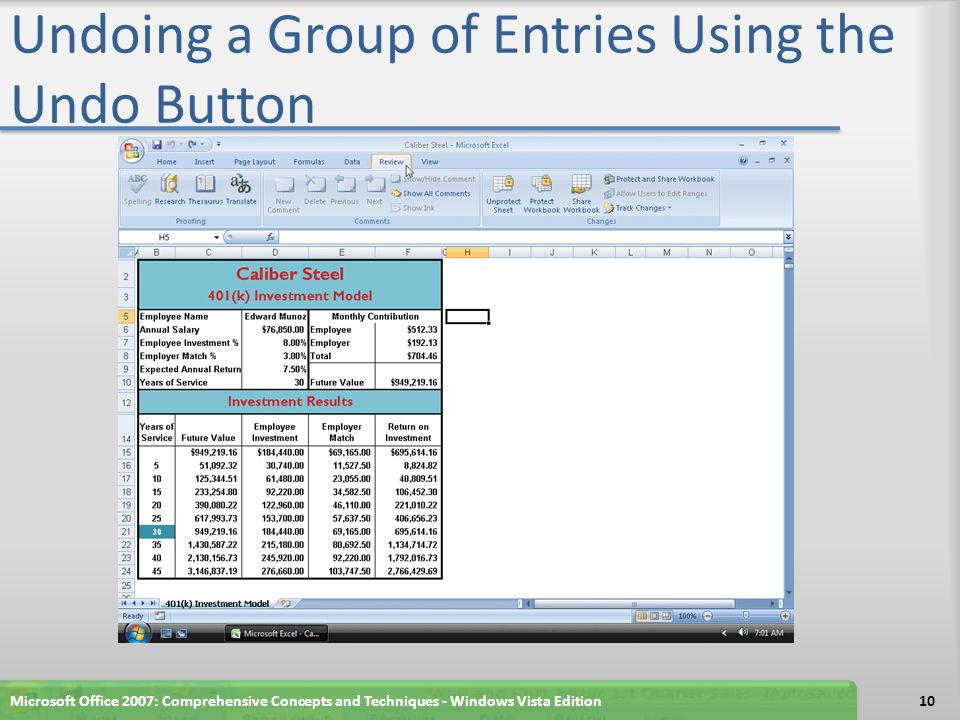This screenshot has width=960, height=720.
Task: Click the Caliber Steel title cell
Action: (x=290, y=274)
